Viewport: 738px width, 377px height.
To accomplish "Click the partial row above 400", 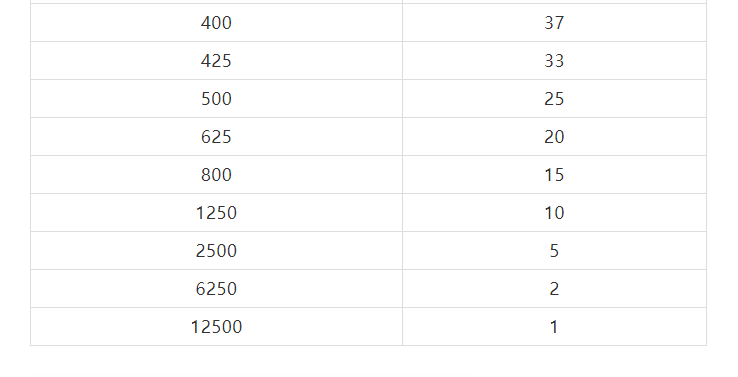I will pos(369,1).
